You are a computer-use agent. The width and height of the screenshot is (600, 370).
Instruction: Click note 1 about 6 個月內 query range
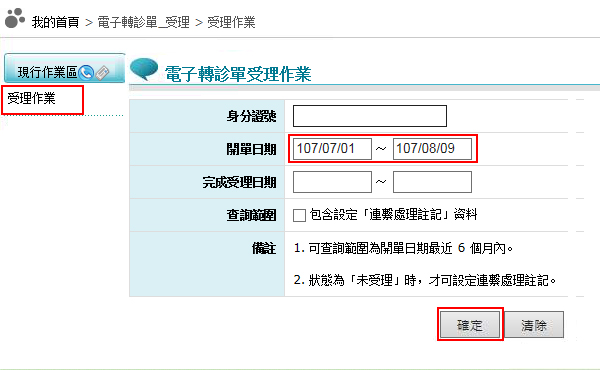pyautogui.click(x=403, y=248)
